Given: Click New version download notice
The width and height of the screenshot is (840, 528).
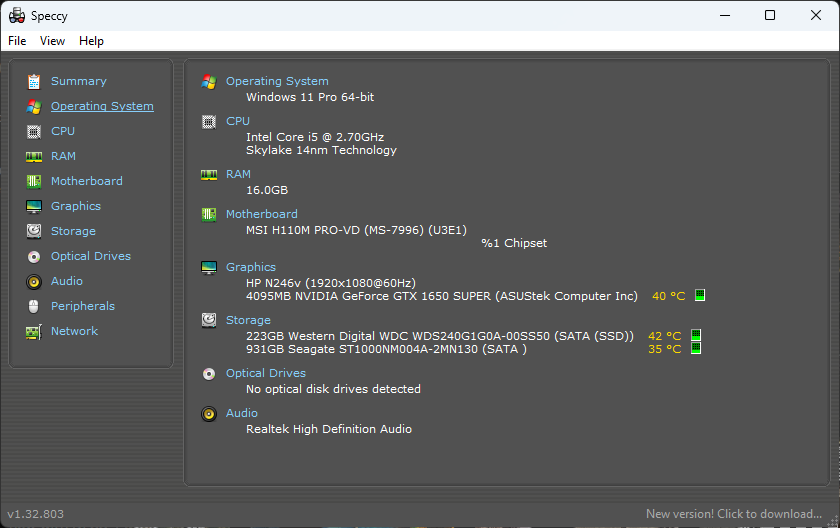Looking at the screenshot, I should (x=734, y=514).
